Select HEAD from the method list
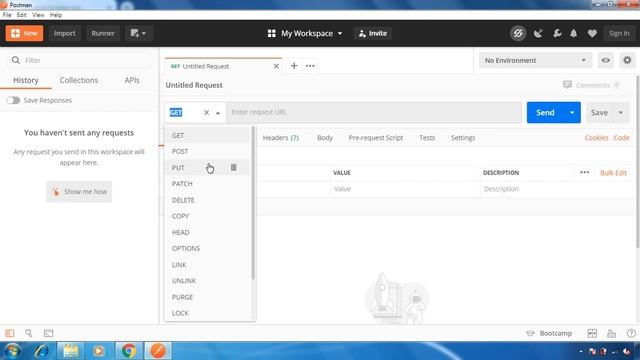640x360 pixels. [x=207, y=232]
